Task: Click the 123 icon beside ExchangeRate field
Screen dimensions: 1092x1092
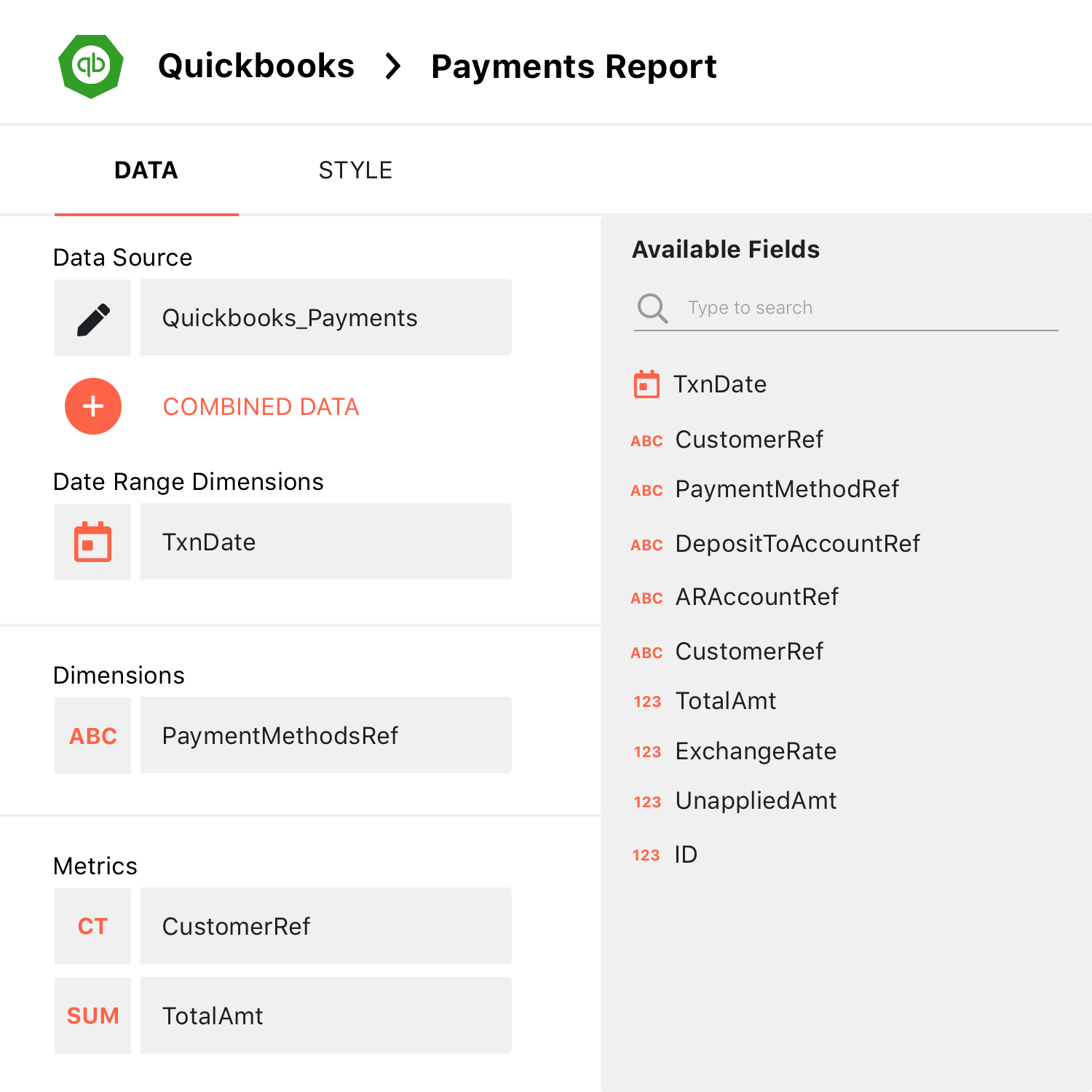Action: (647, 752)
